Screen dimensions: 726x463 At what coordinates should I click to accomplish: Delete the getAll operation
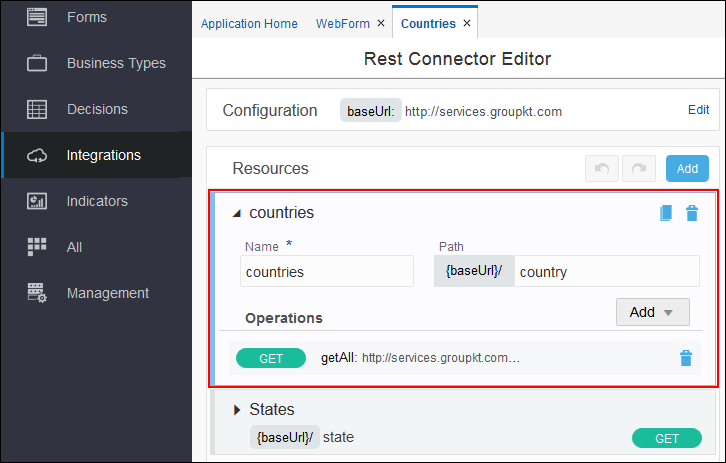[686, 358]
